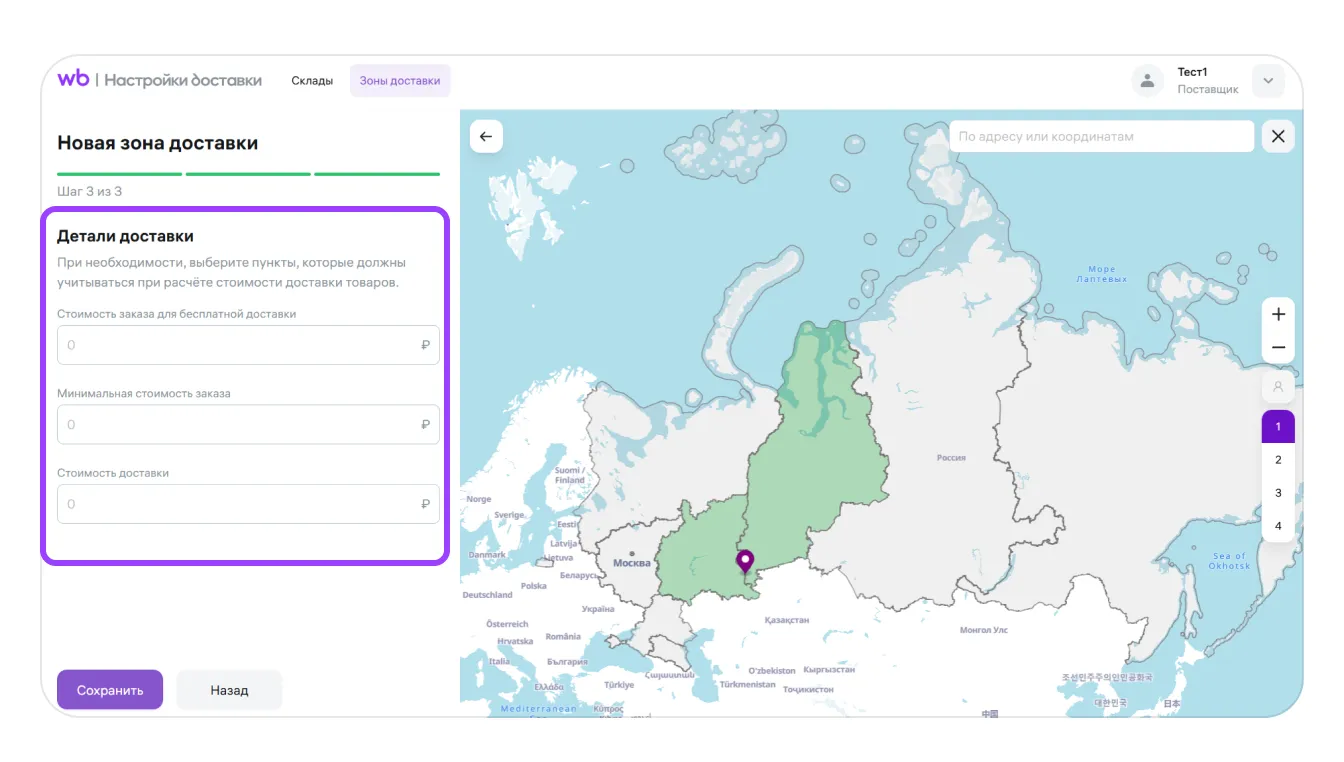Click the address or coordinates search field

point(1100,137)
